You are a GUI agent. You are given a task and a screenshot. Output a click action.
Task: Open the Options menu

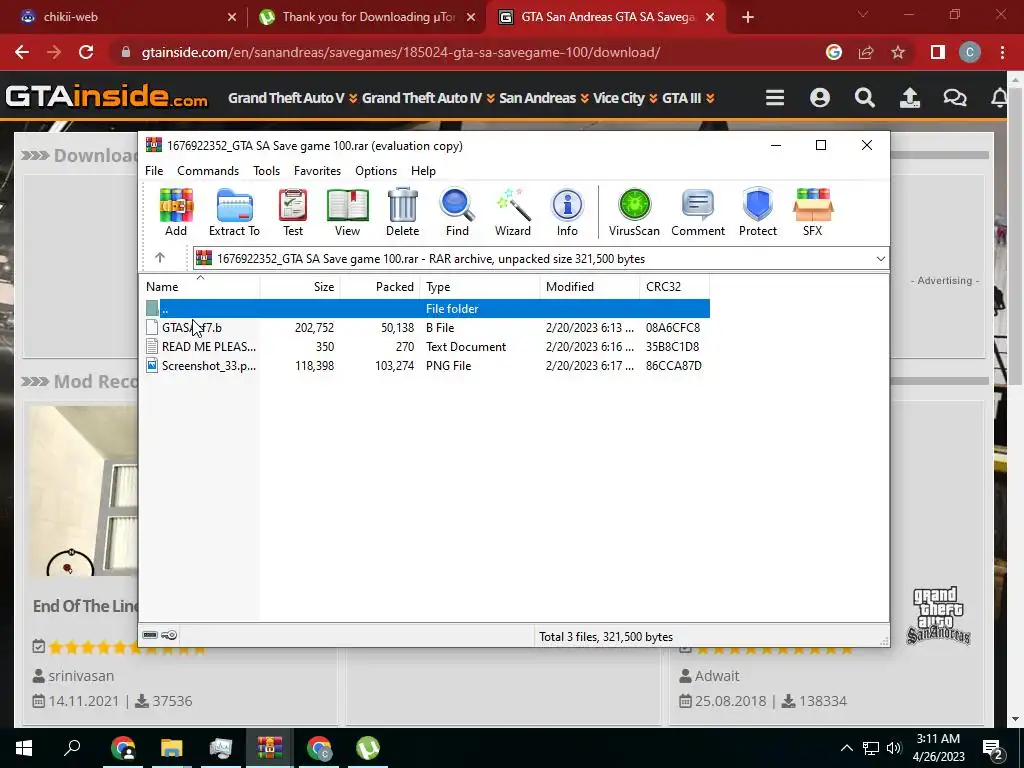tap(376, 170)
